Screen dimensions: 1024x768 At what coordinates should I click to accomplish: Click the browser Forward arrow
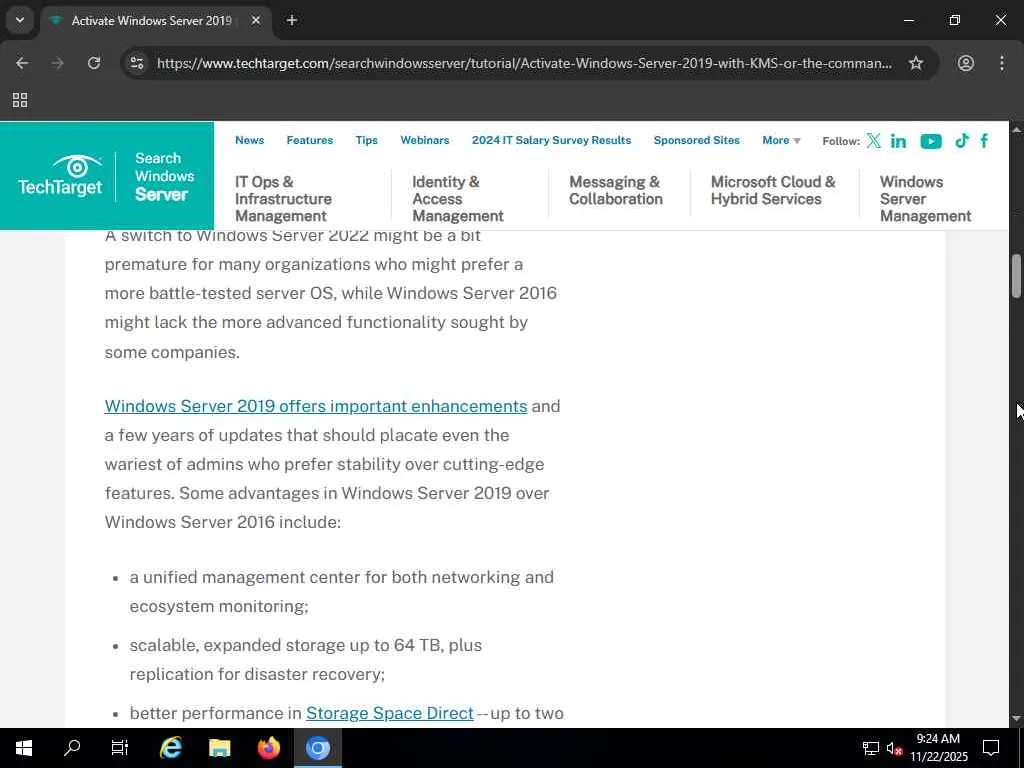click(x=58, y=63)
